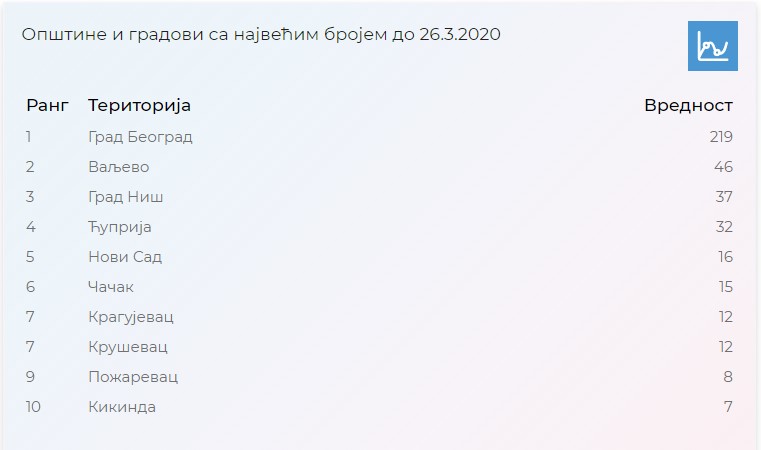The height and width of the screenshot is (450, 761).
Task: Click rank number 10 cell
Action: click(33, 407)
